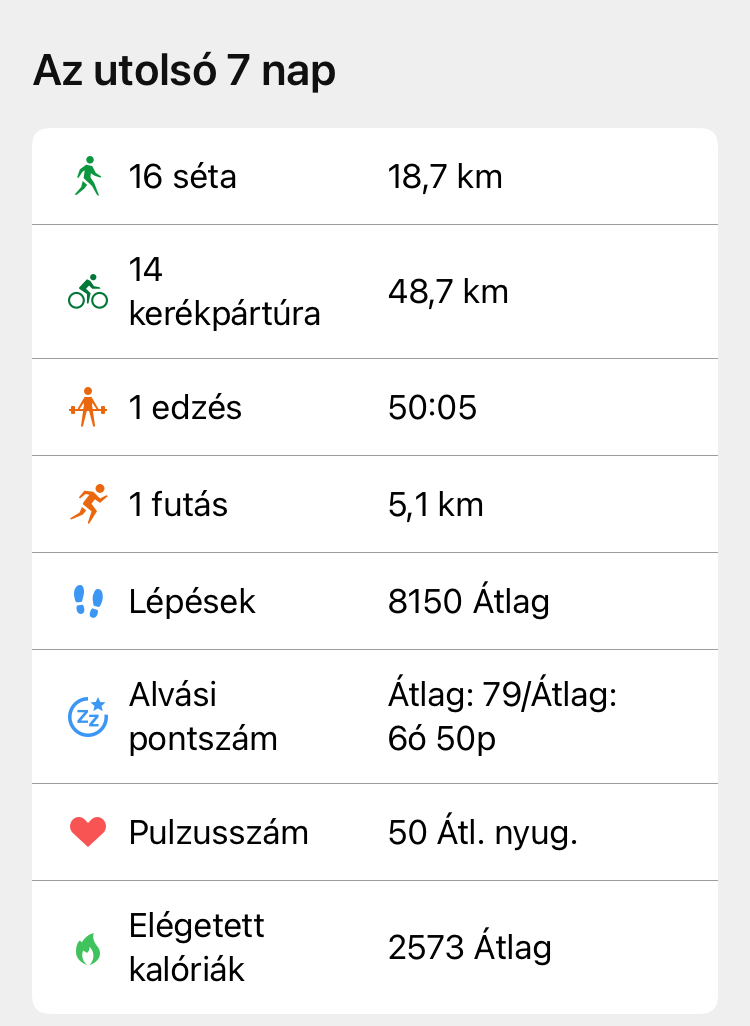Tap the blue sleep score icon
The height and width of the screenshot is (1026, 750).
[x=88, y=716]
